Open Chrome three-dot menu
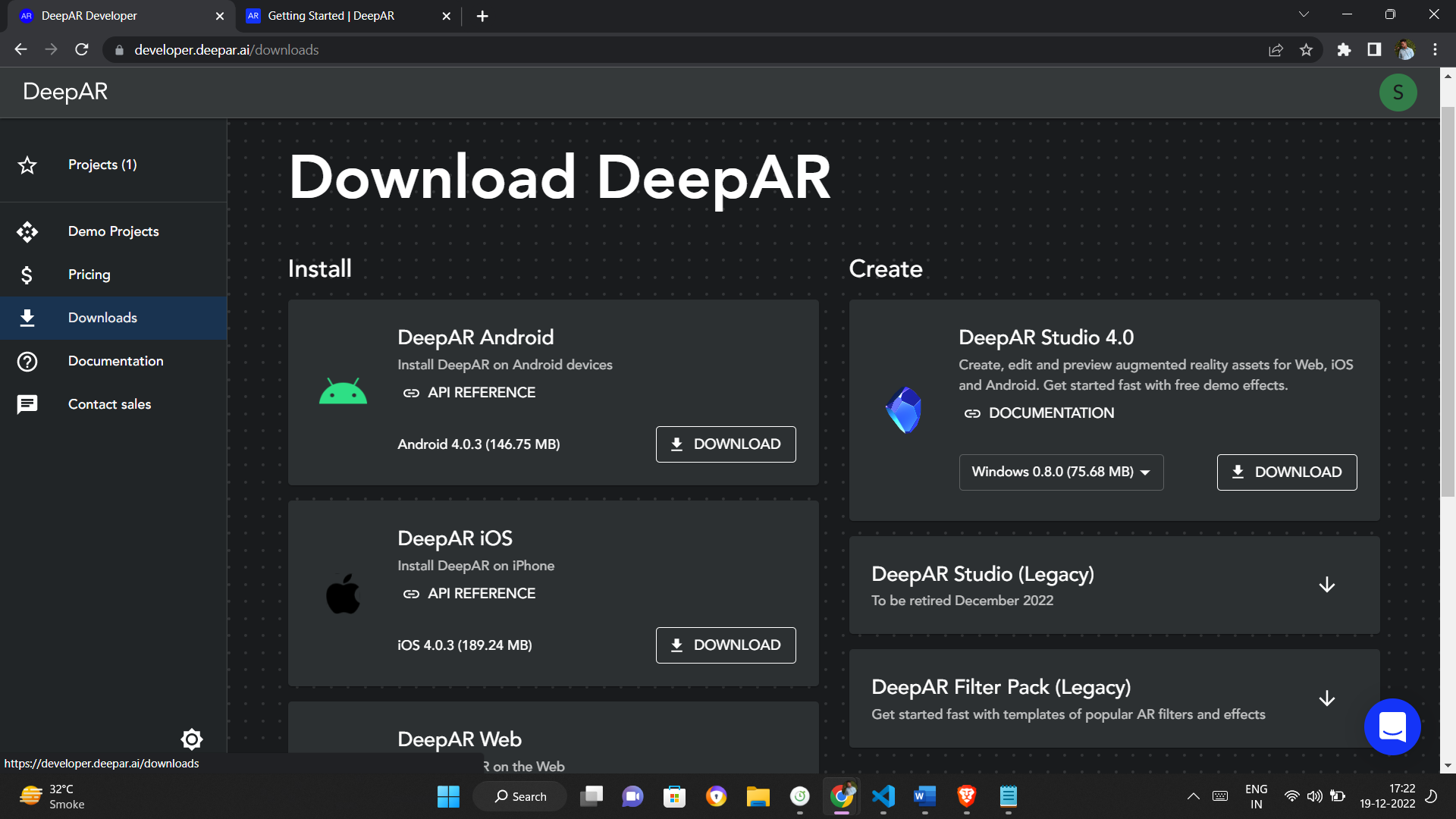Image resolution: width=1456 pixels, height=819 pixels. point(1435,50)
